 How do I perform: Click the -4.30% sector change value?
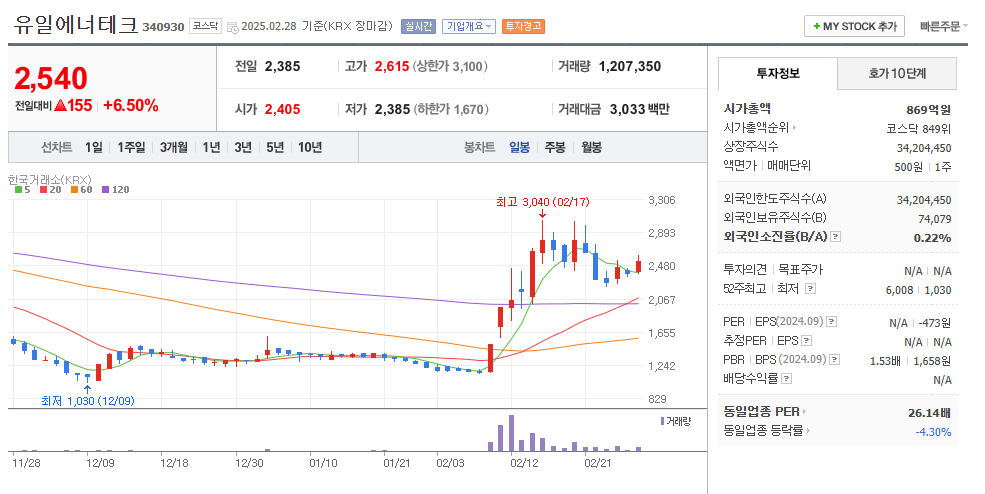pyautogui.click(x=933, y=432)
